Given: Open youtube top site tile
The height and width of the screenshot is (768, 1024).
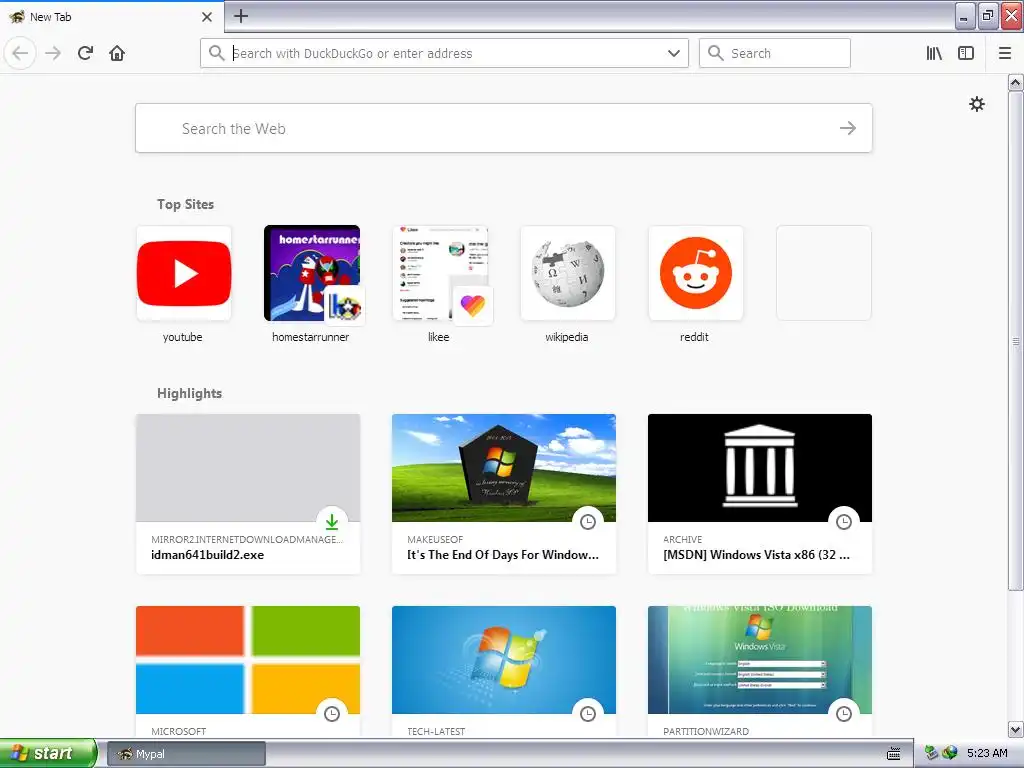Looking at the screenshot, I should (x=184, y=273).
